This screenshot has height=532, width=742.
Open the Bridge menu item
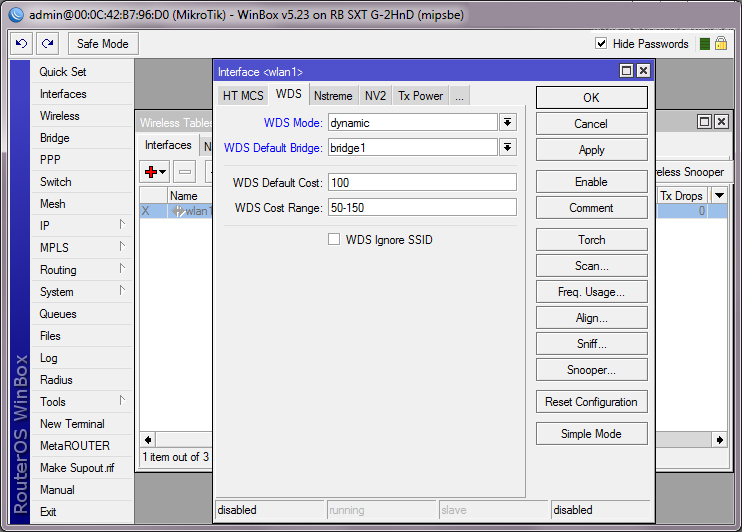tap(81, 138)
